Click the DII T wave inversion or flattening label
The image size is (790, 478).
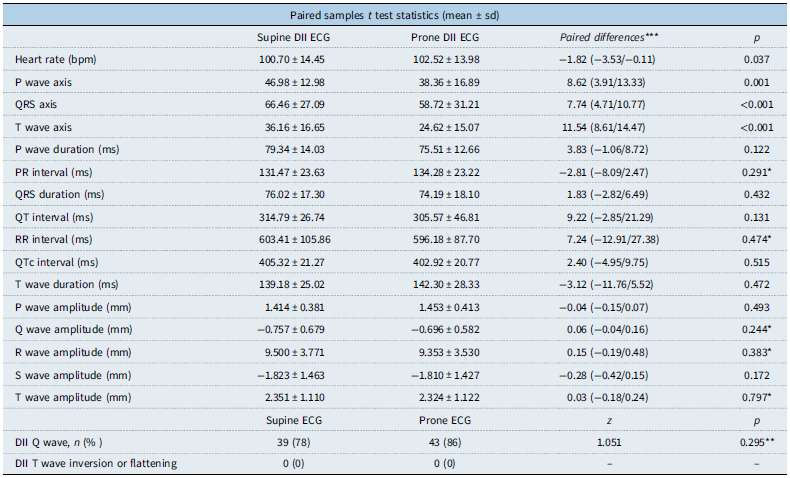click(96, 463)
